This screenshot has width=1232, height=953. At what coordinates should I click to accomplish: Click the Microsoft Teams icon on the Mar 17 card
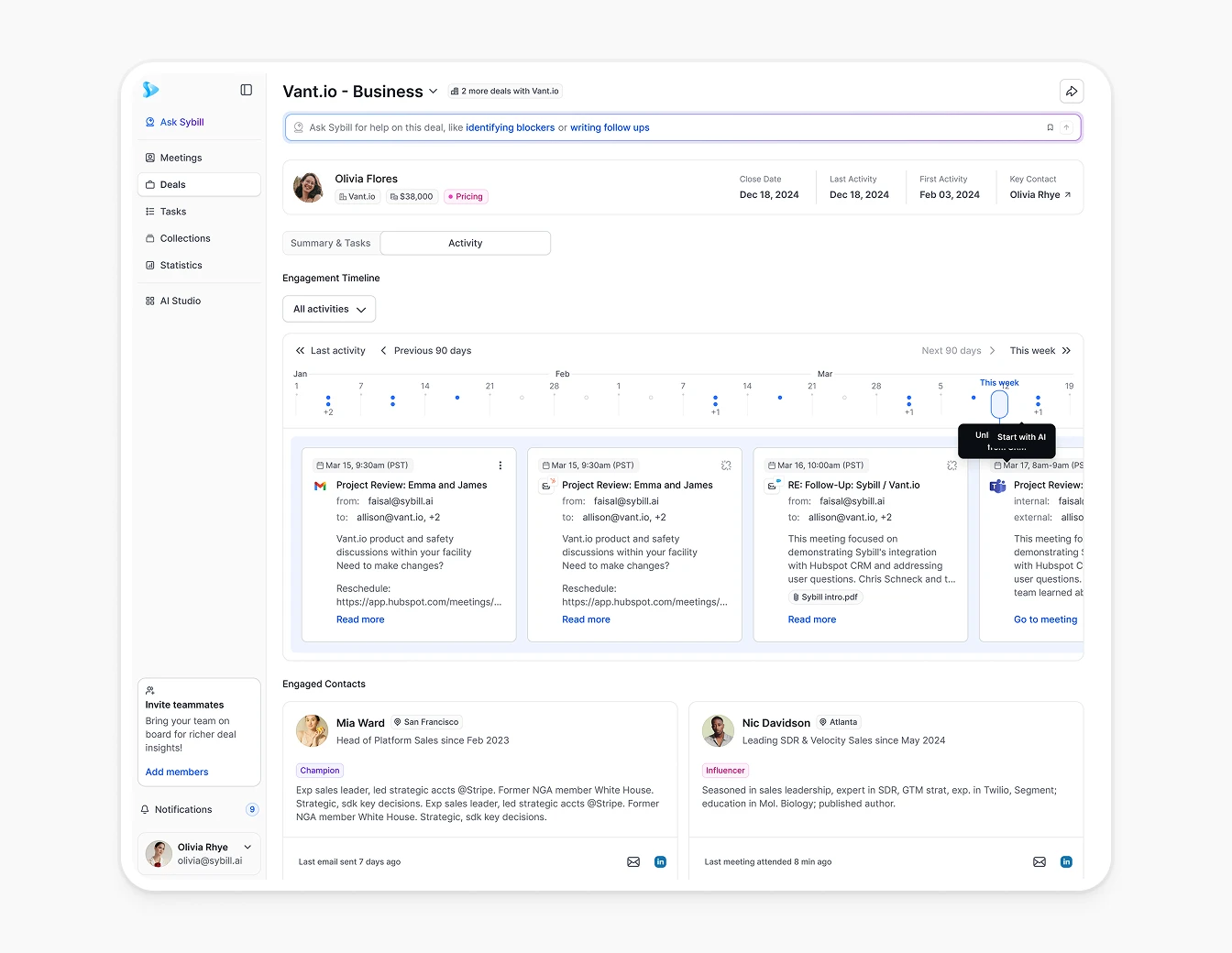[x=997, y=486]
